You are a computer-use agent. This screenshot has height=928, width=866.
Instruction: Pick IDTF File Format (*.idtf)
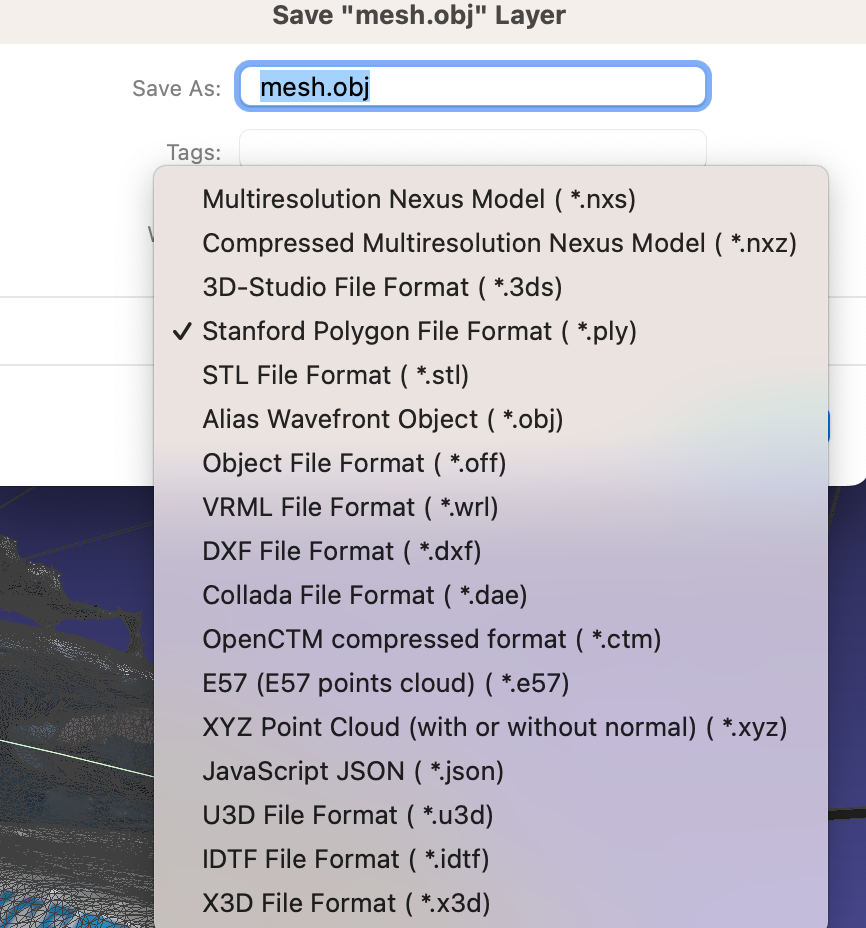[345, 859]
